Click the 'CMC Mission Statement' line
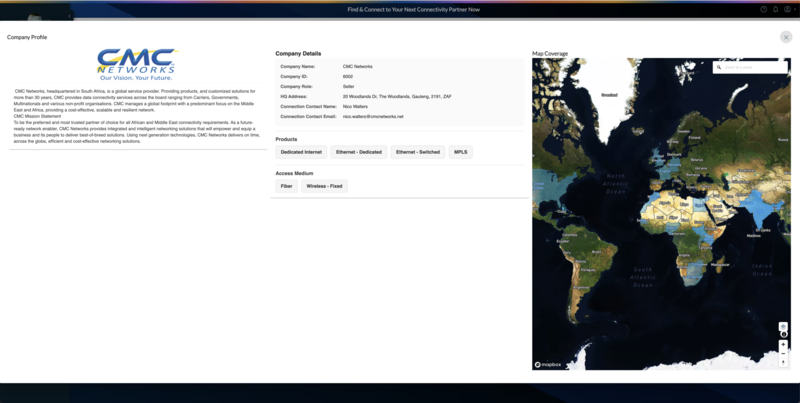The image size is (800, 403). click(x=37, y=116)
